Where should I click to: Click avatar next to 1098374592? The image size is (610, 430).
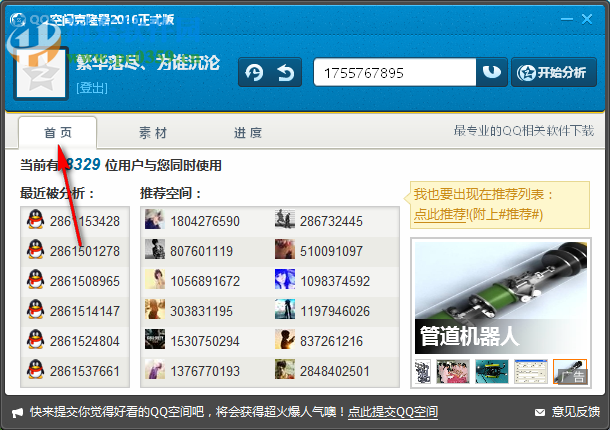(x=285, y=279)
